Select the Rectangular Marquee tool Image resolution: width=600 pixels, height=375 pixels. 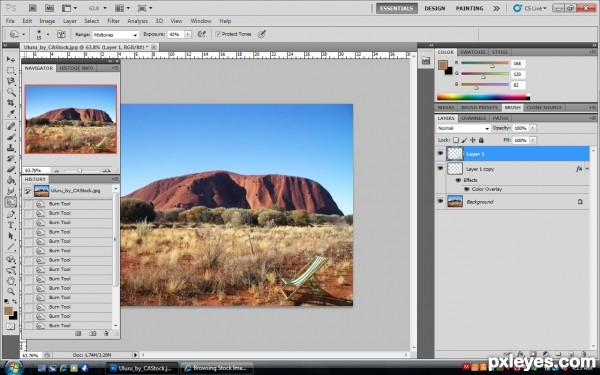tap(11, 70)
